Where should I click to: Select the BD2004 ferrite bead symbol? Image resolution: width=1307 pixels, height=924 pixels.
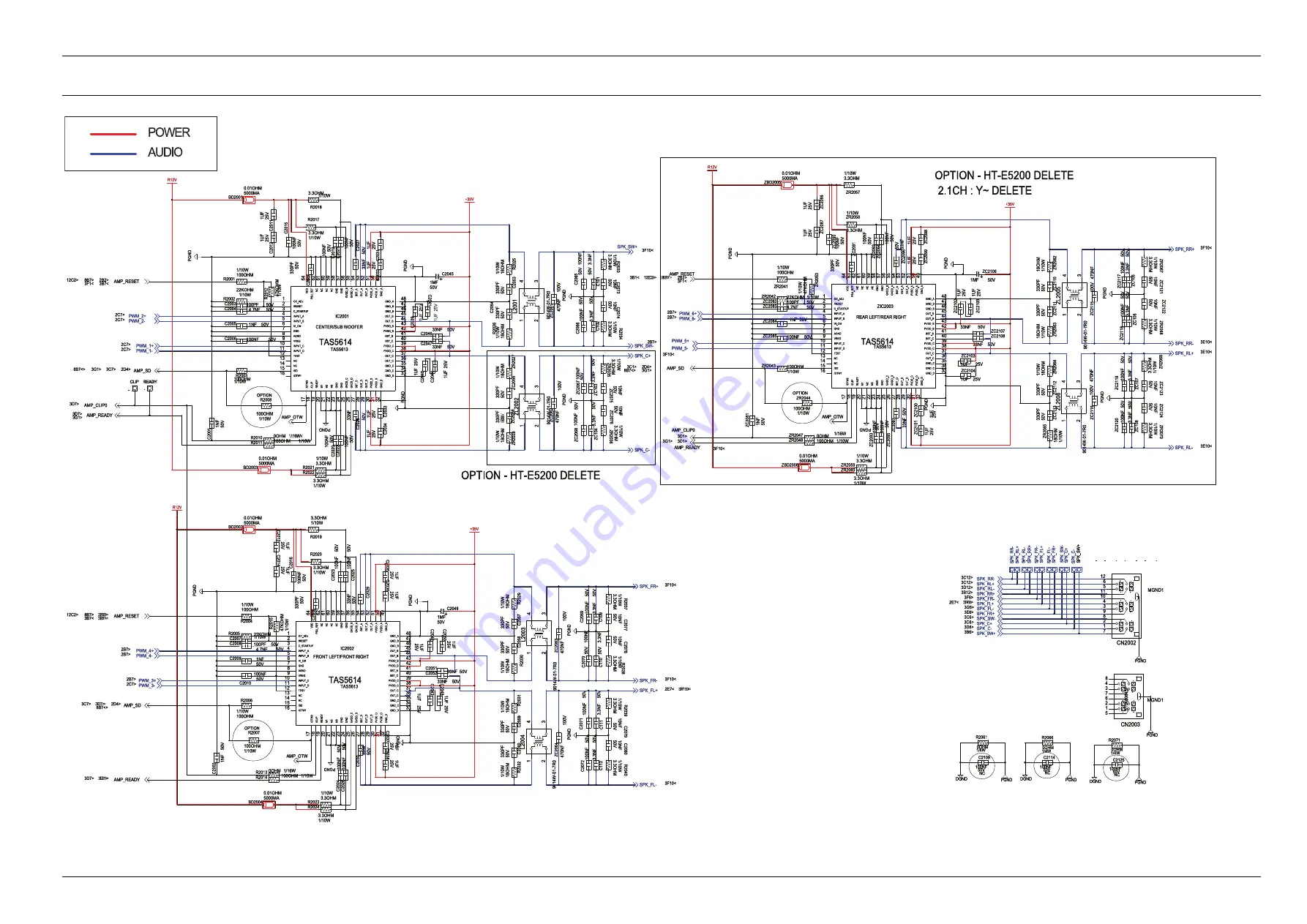269,804
